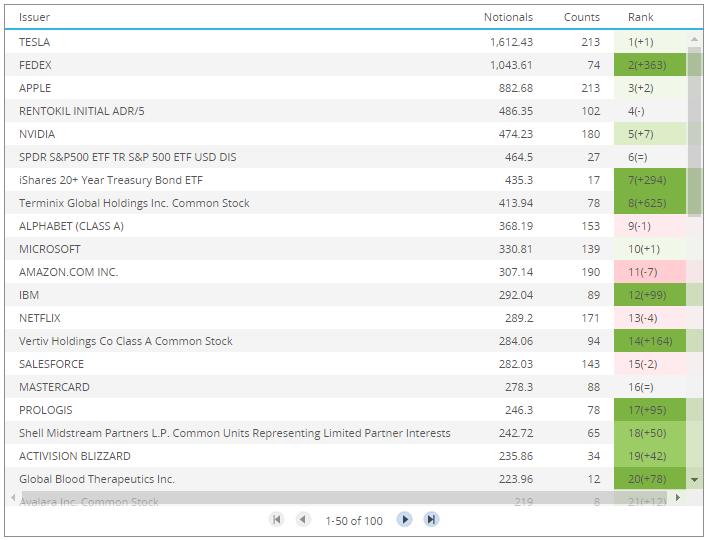Select SPDR S&P500 ETF issuer row
Viewport: 705px width, 540px height.
(346, 157)
